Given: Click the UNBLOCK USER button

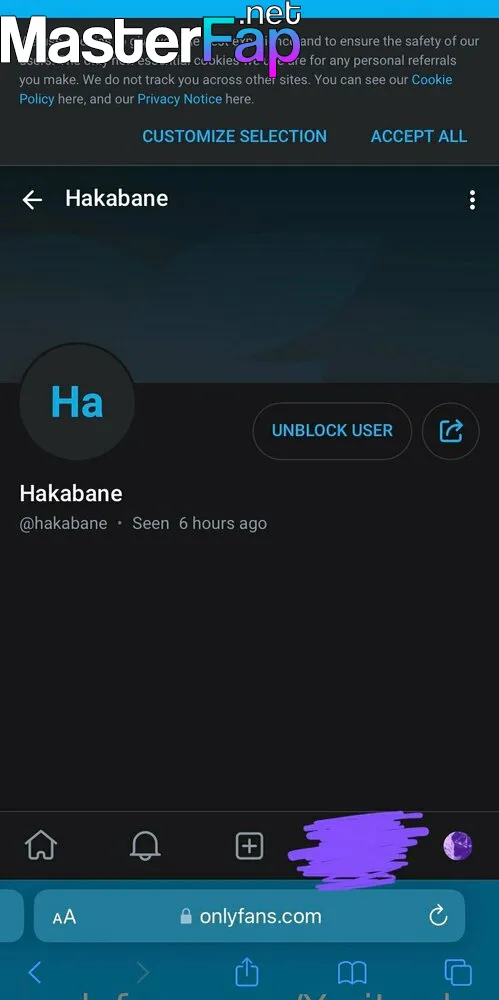Looking at the screenshot, I should [332, 431].
